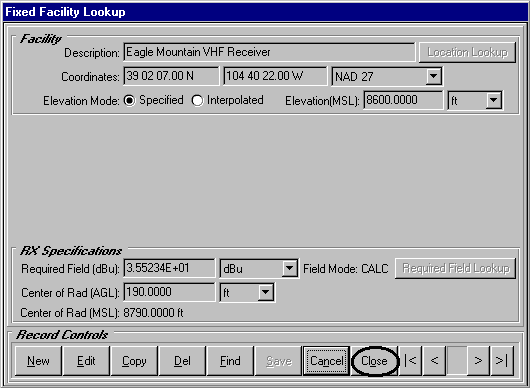The width and height of the screenshot is (530, 388).
Task: Click the Elevation(MSL) value field
Action: (403, 100)
